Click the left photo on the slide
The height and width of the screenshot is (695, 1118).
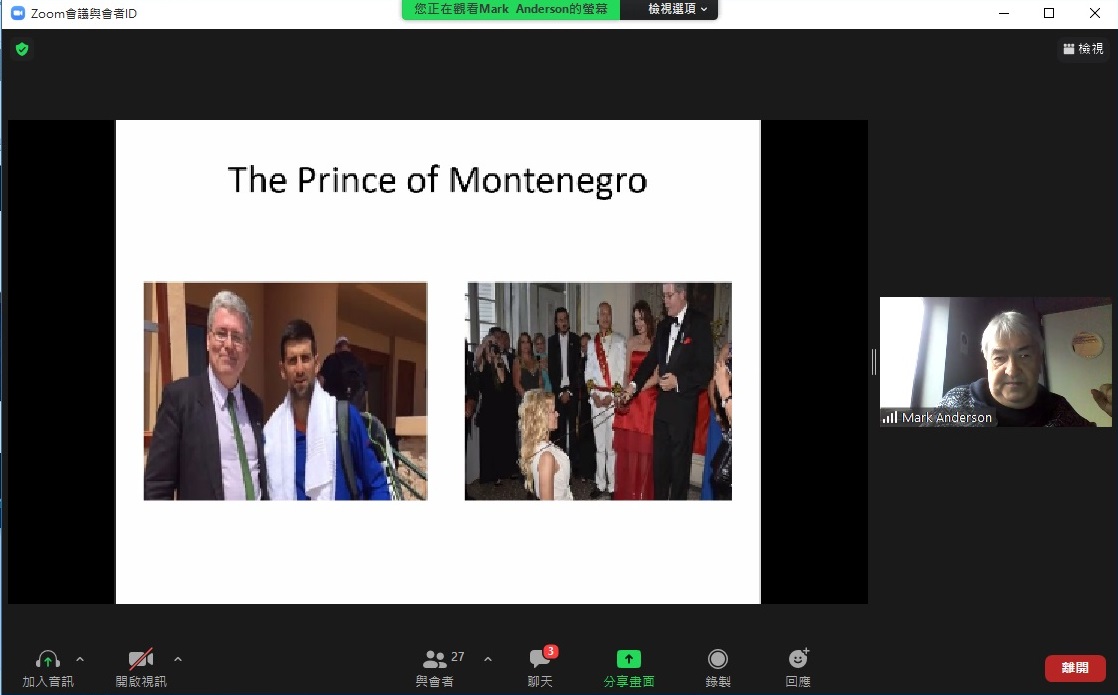tap(285, 391)
